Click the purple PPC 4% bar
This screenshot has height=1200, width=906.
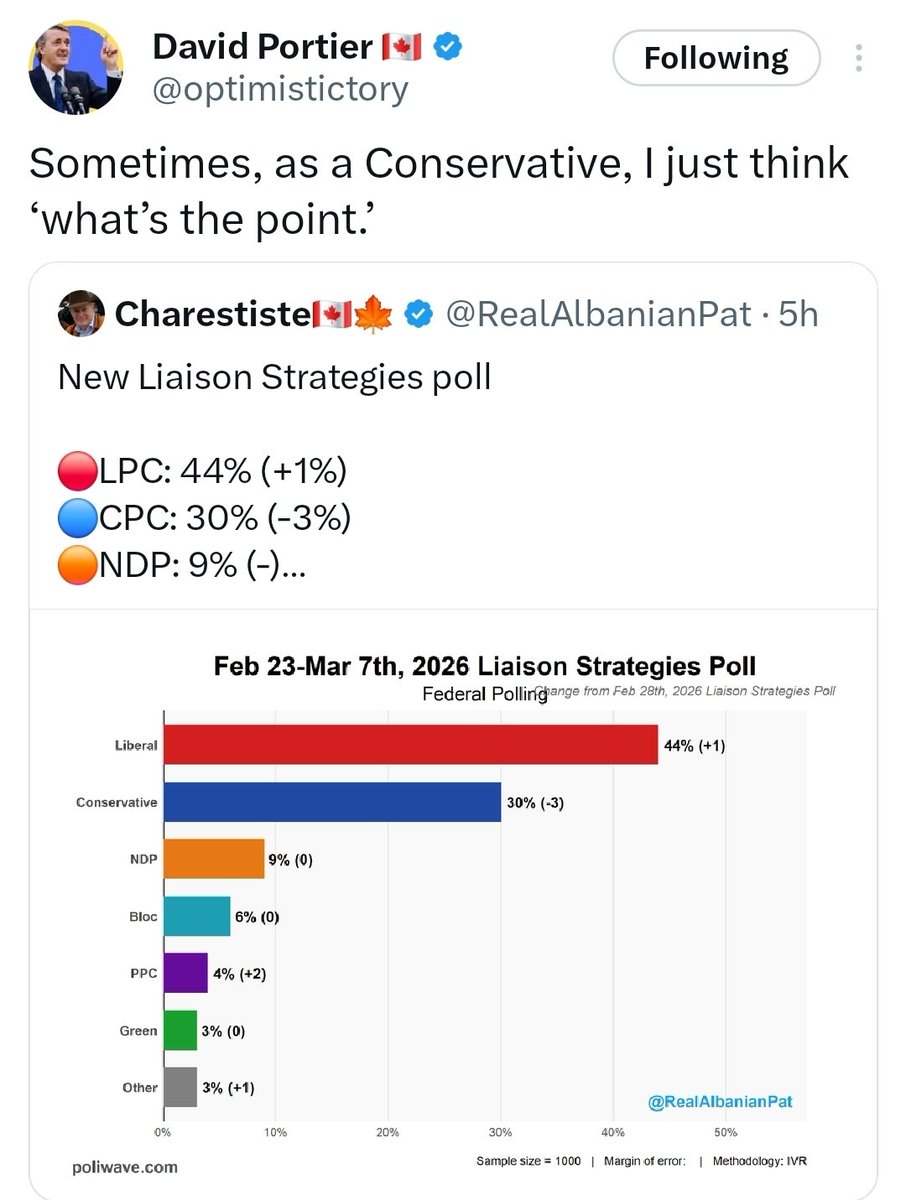tap(185, 972)
